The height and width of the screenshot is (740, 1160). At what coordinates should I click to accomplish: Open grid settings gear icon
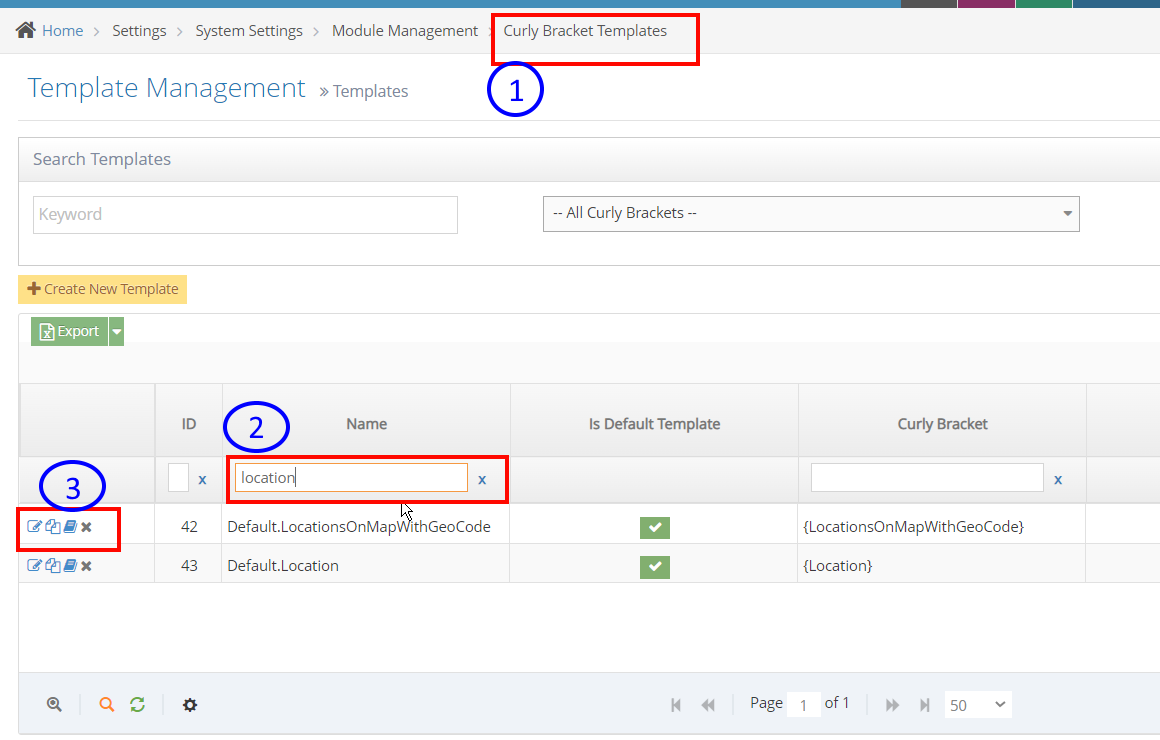[x=190, y=705]
